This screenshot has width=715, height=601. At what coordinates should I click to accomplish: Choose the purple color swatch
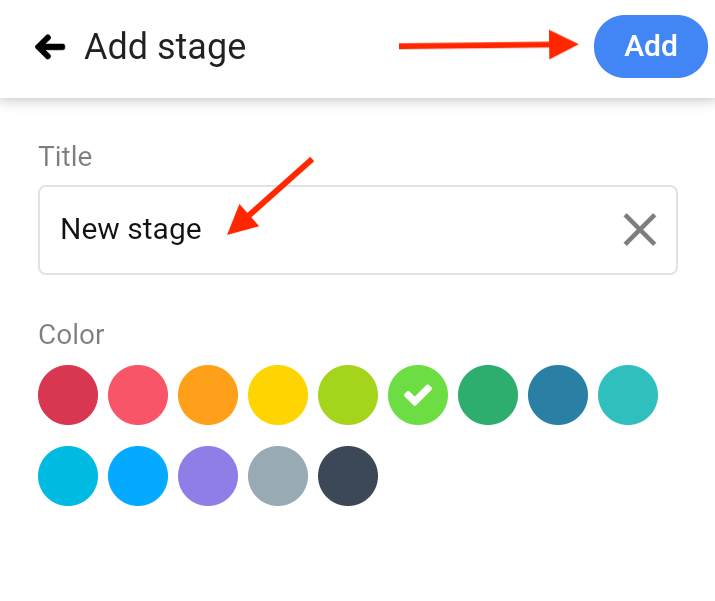(x=208, y=476)
